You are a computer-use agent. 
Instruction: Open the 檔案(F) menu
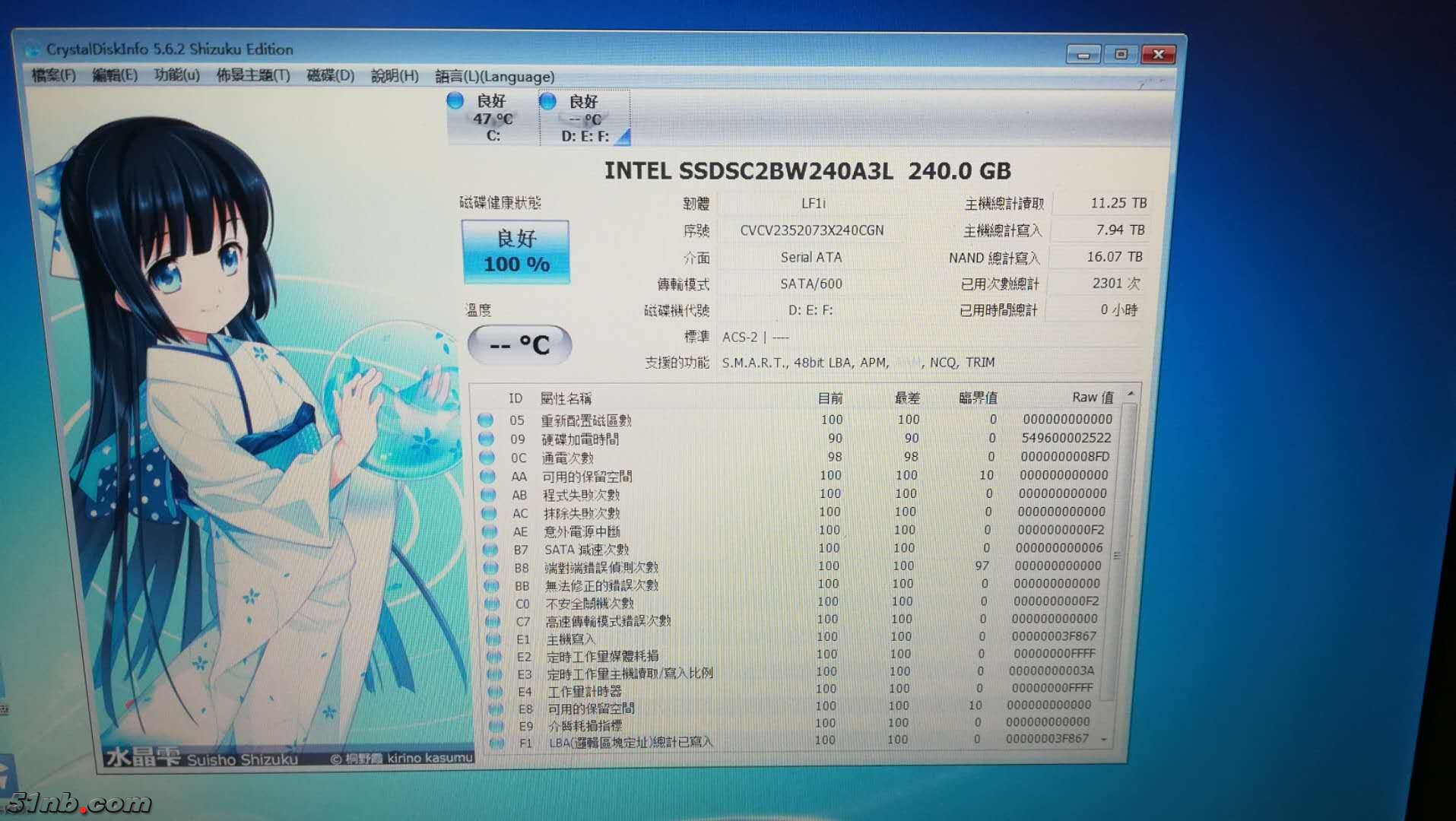(x=53, y=75)
